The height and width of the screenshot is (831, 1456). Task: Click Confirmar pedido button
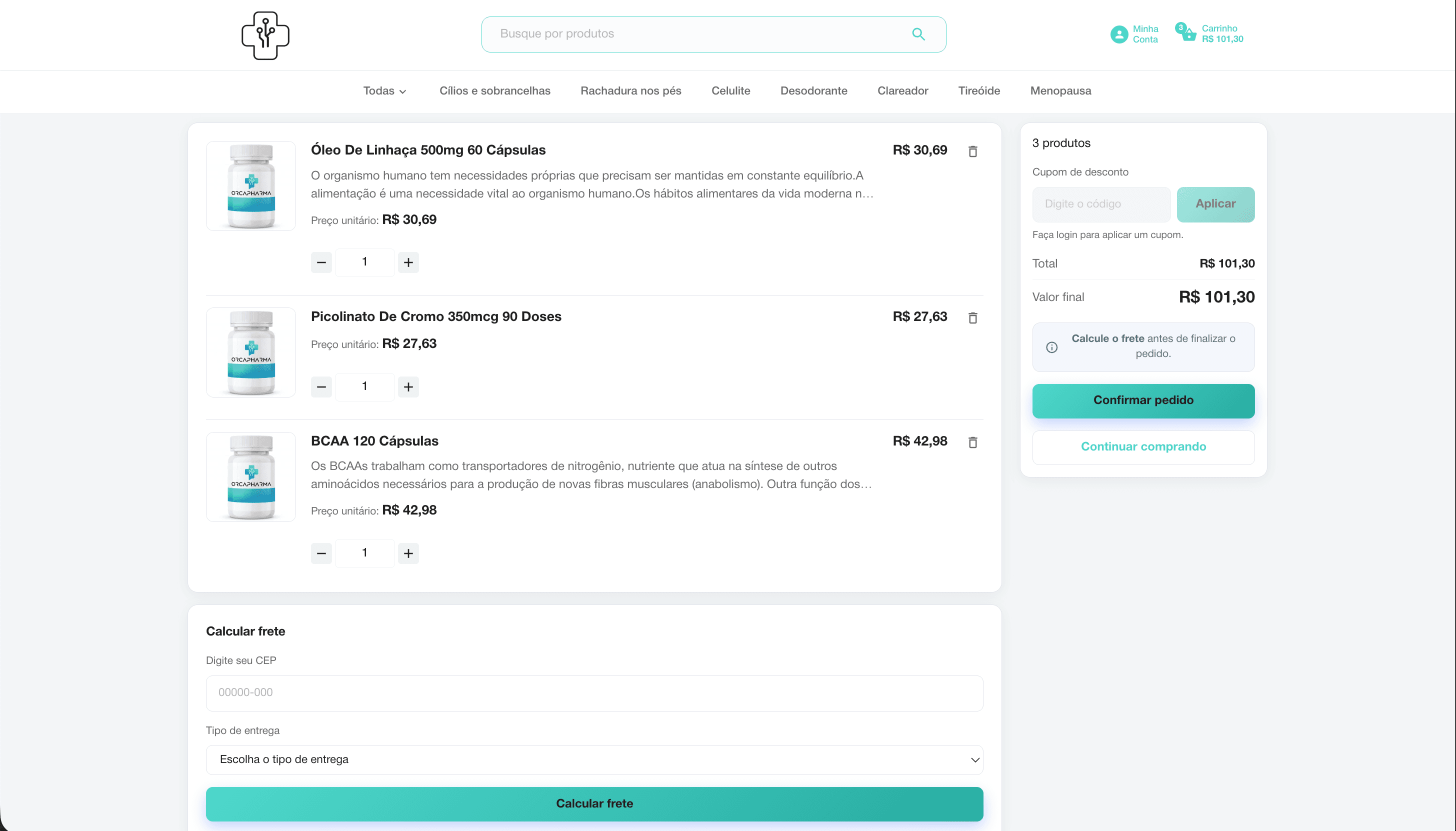[x=1143, y=400]
